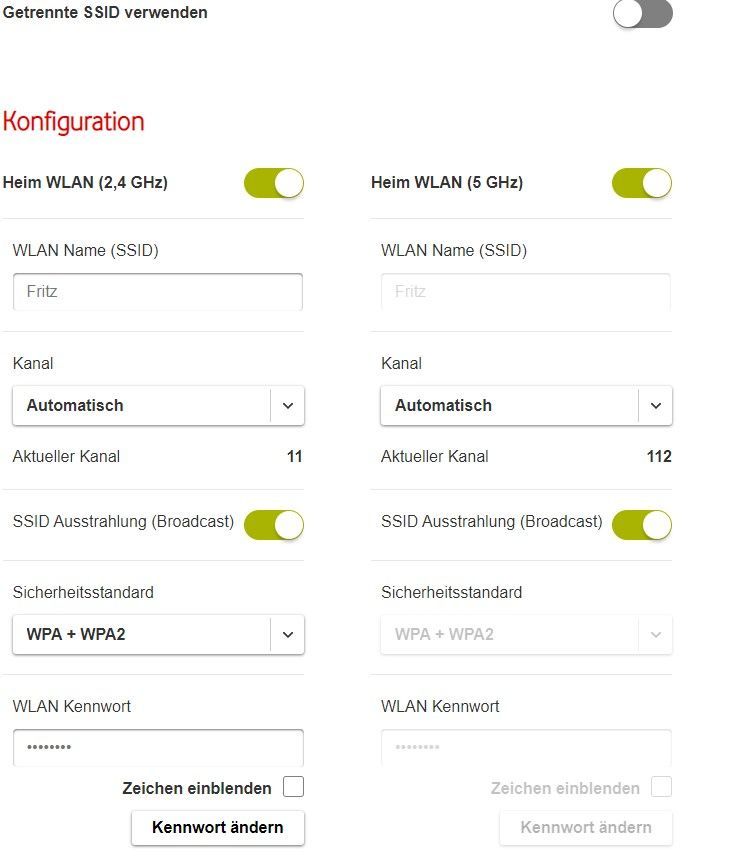Select the 5 GHz WLAN Kennwort field
This screenshot has width=743, height=856.
click(x=525, y=747)
